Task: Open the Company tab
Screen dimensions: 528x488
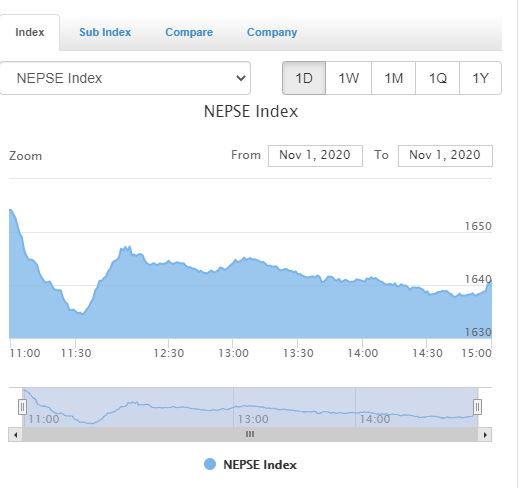Action: (x=272, y=32)
